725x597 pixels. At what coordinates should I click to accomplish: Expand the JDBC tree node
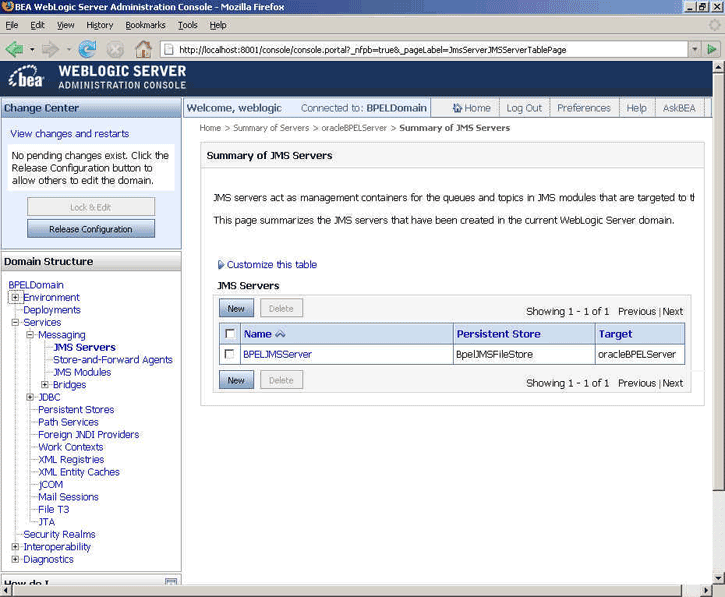point(30,397)
